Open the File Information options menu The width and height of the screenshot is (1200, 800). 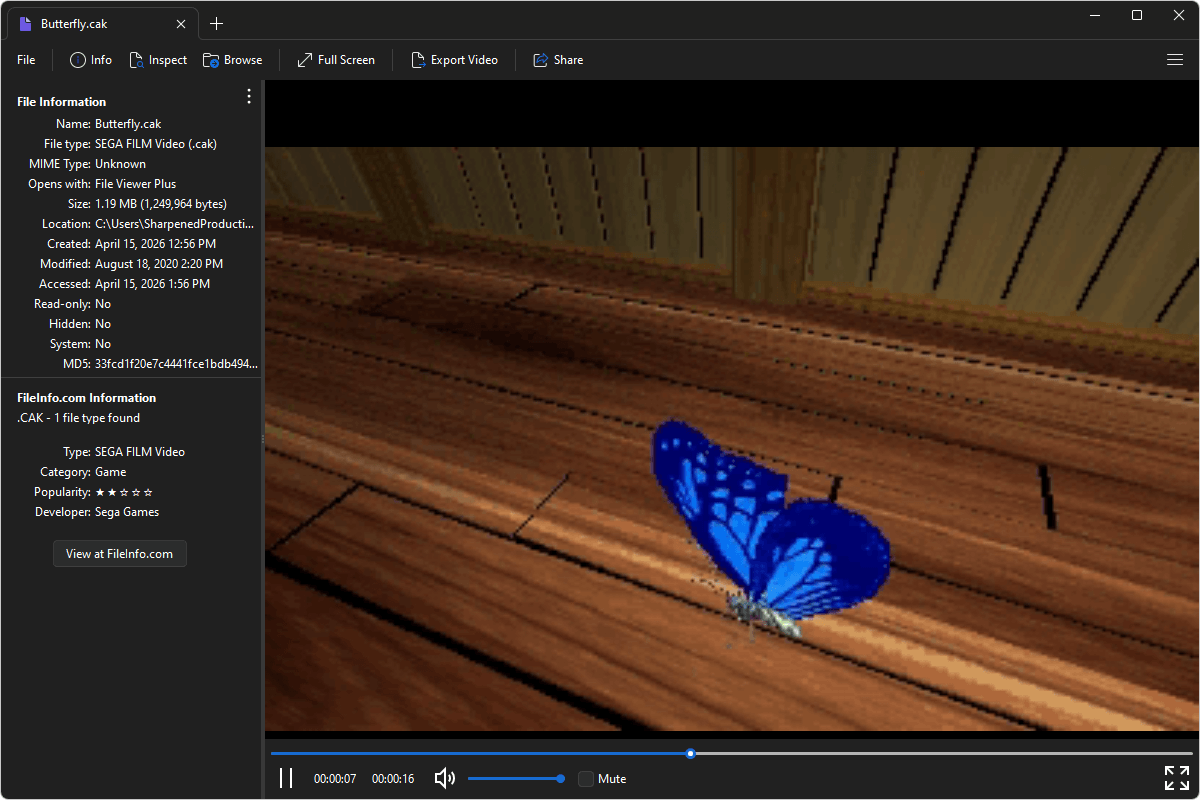248,96
